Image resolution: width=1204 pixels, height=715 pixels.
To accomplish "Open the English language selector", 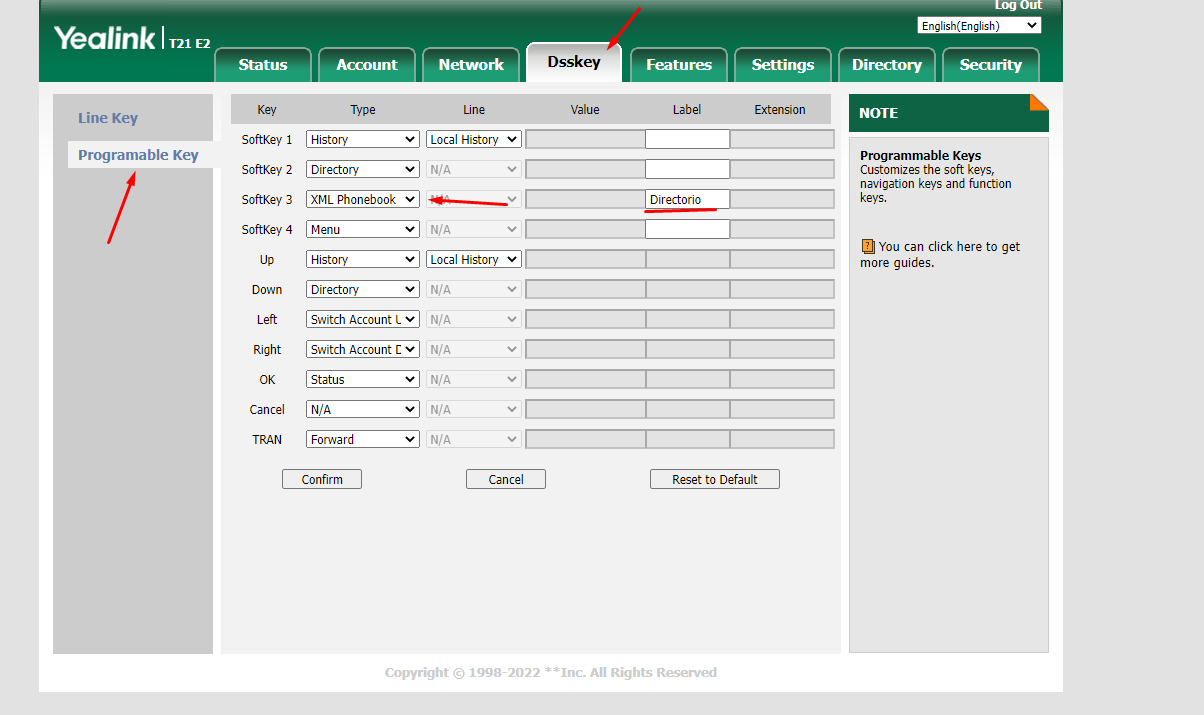I will pos(979,26).
